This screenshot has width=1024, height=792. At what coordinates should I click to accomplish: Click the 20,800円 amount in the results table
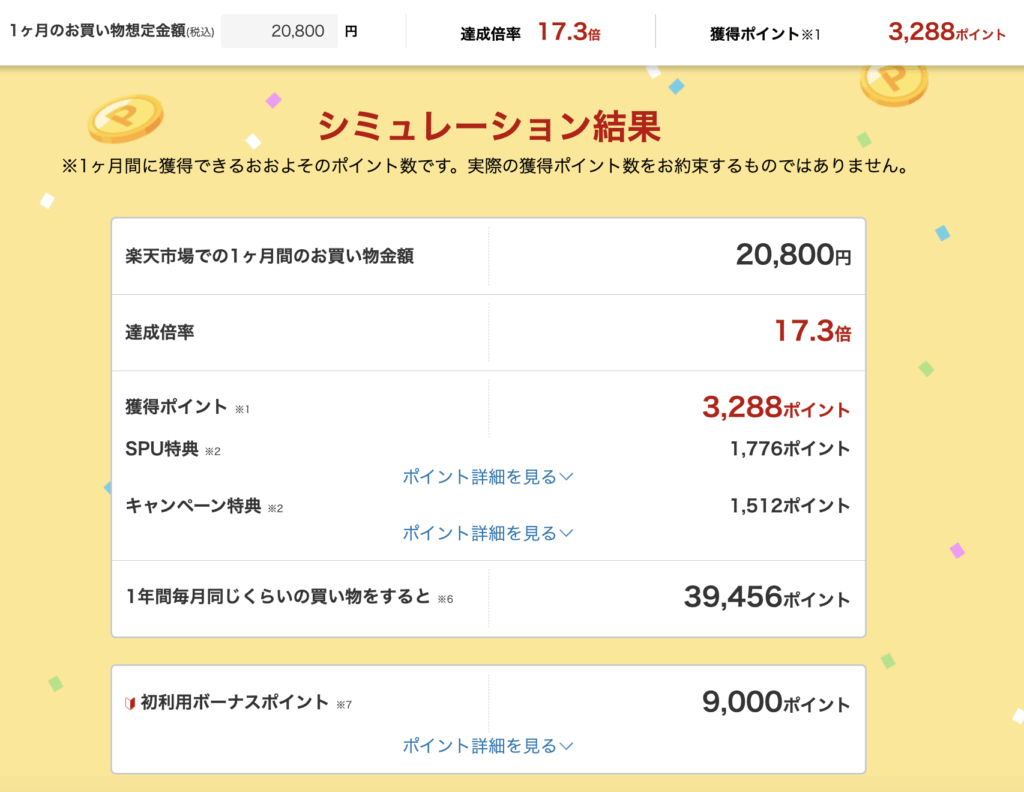(x=793, y=256)
